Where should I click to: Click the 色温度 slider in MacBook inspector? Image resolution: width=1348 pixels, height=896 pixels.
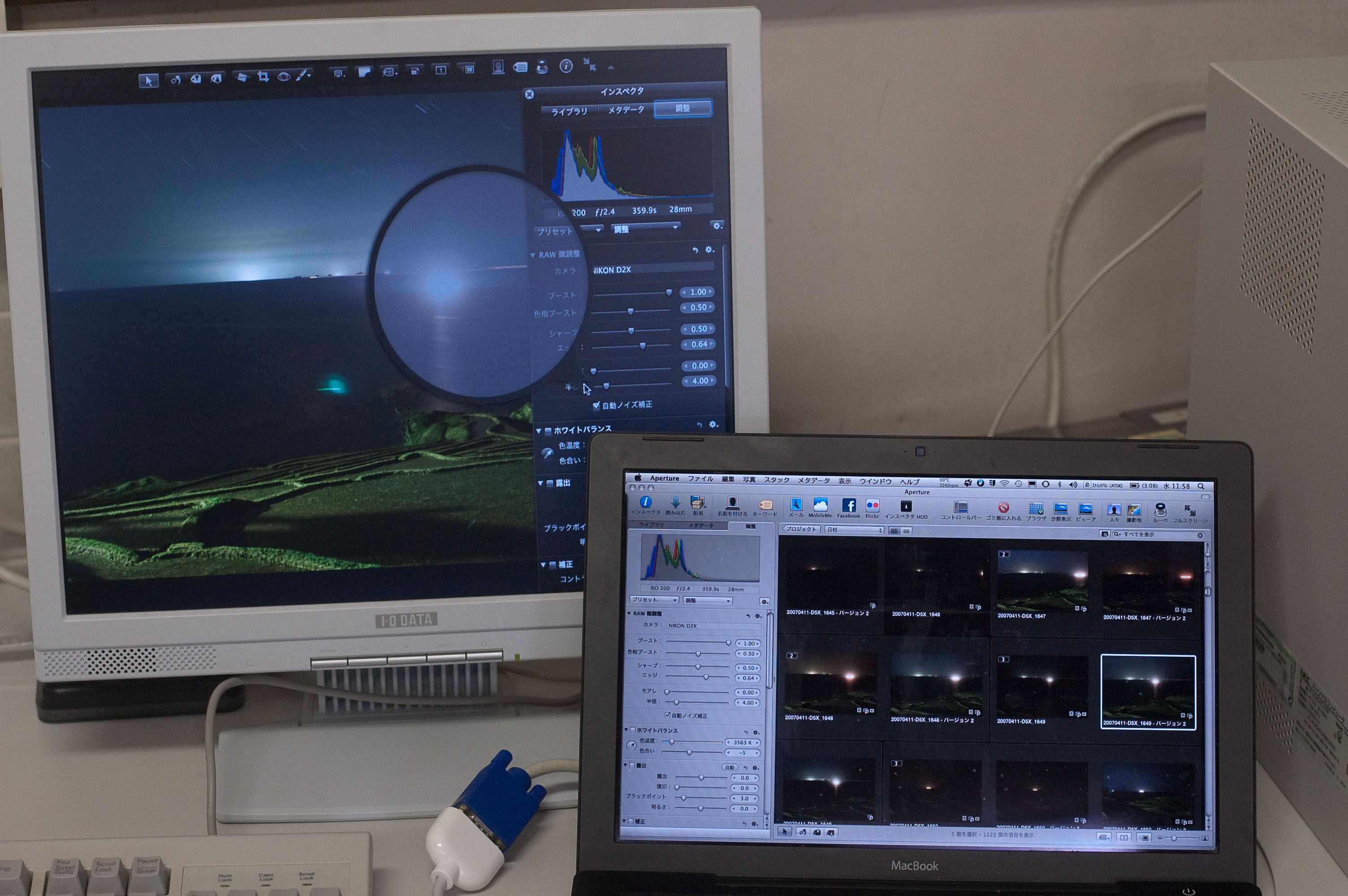[692, 742]
